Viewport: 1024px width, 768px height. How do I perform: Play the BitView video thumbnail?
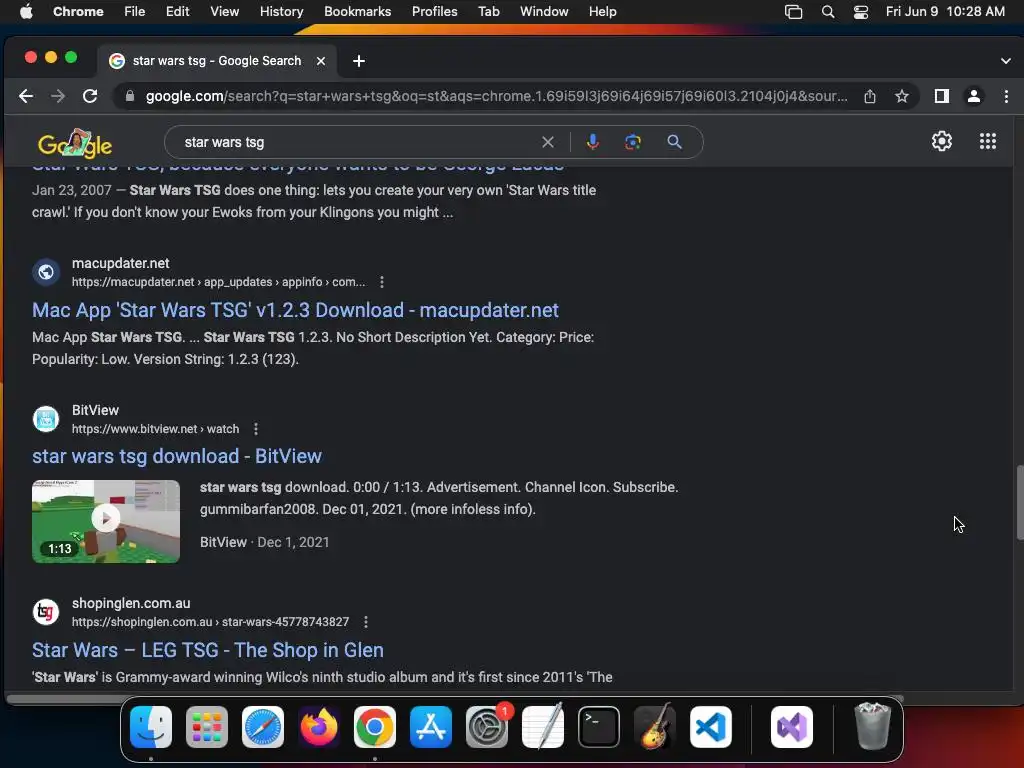(106, 521)
